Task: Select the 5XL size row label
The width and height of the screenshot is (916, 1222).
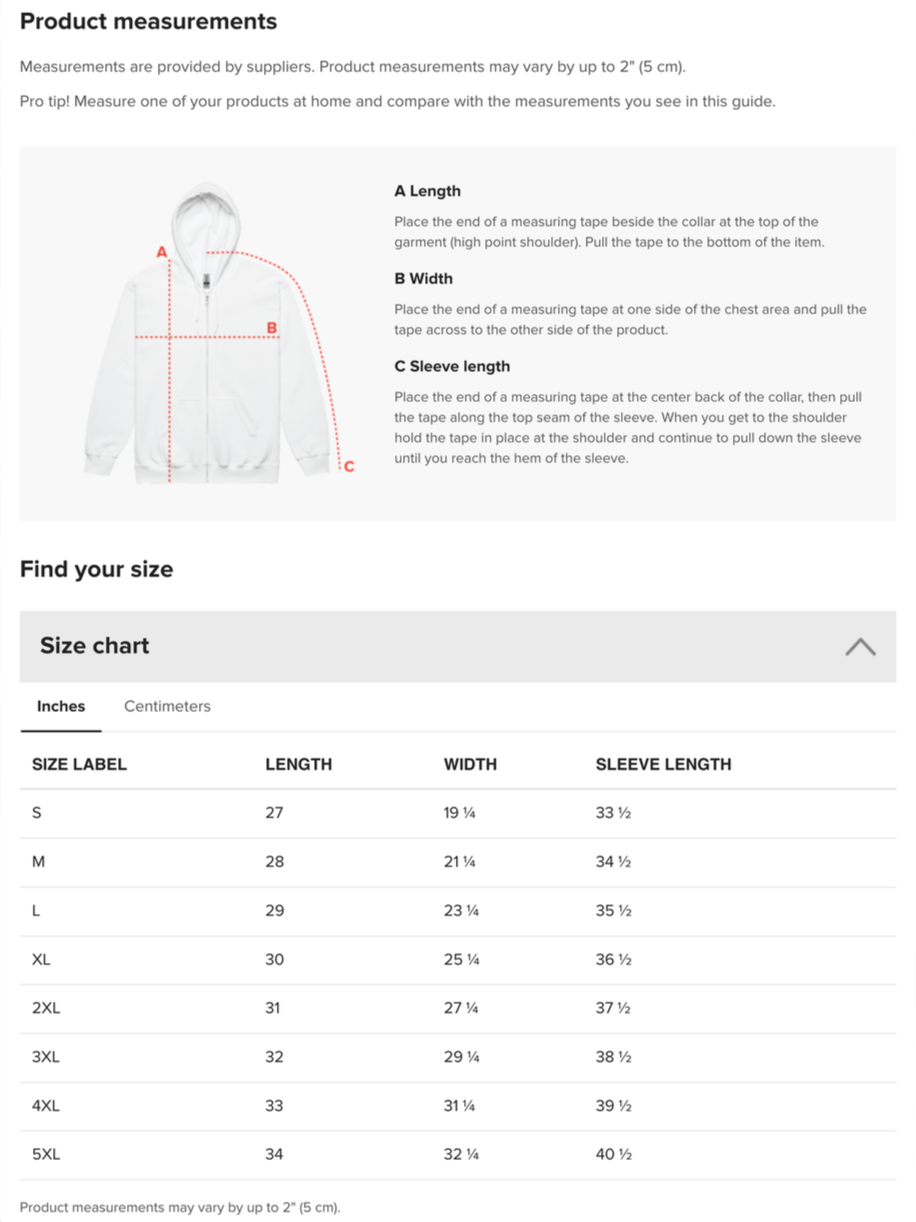Action: [x=46, y=1154]
